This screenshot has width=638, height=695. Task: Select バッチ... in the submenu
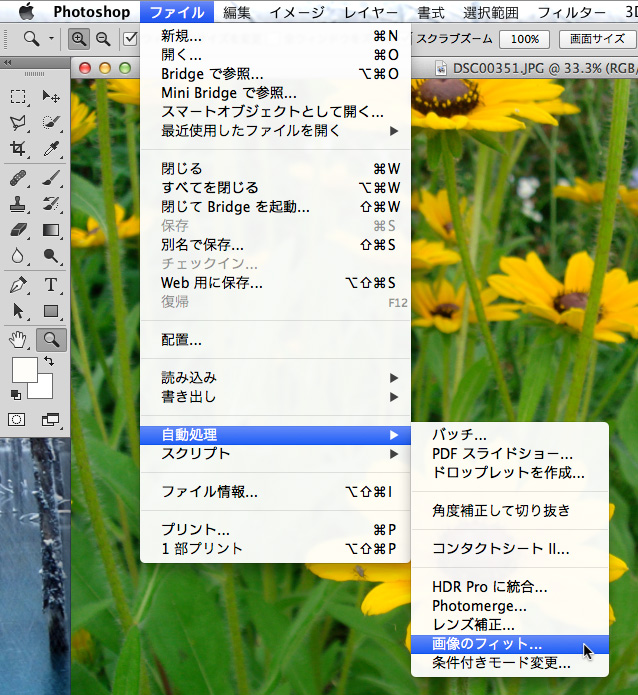510,434
